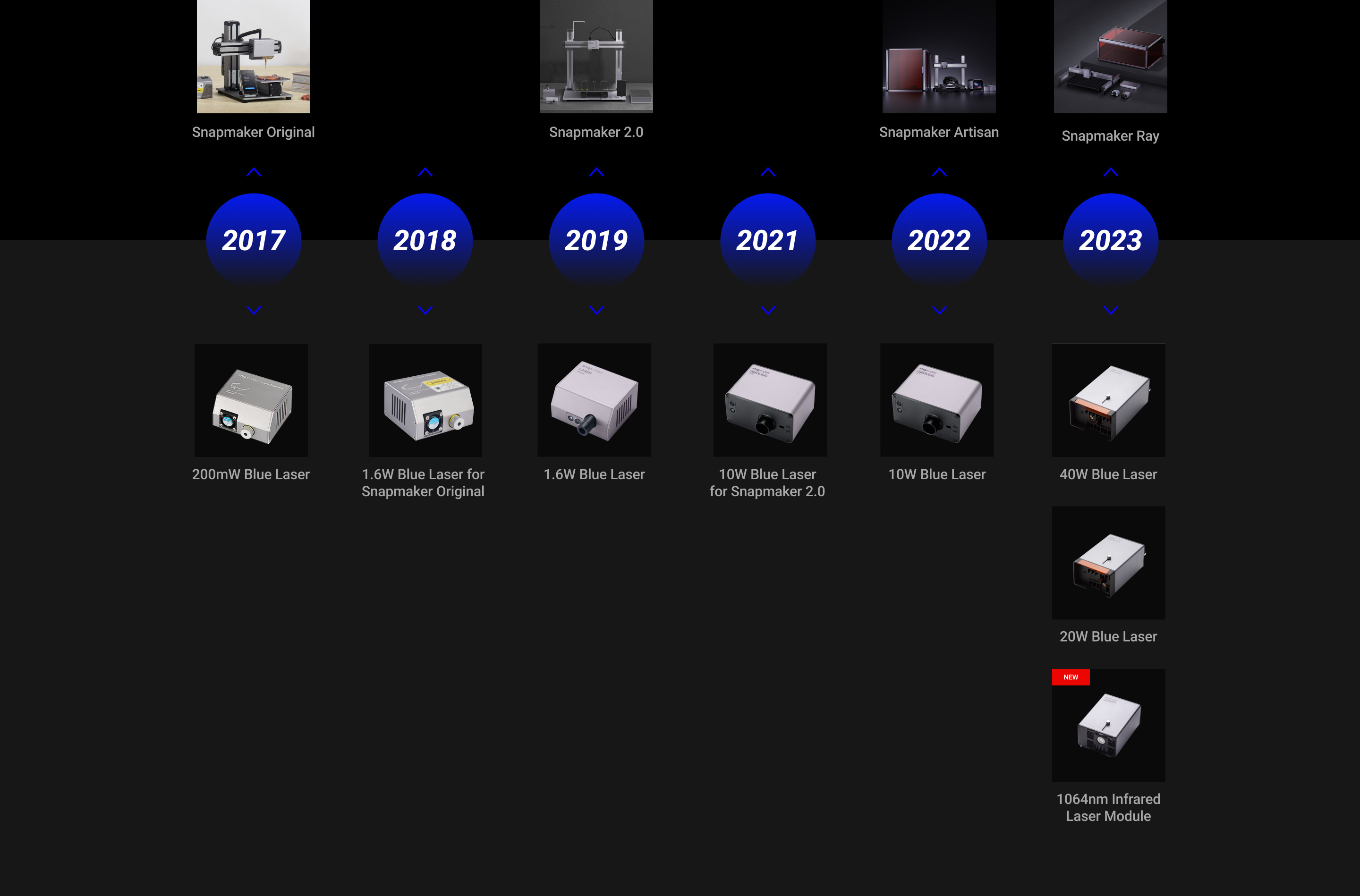The height and width of the screenshot is (896, 1360).
Task: Click the Snapmaker 2.0 label
Action: coord(596,132)
